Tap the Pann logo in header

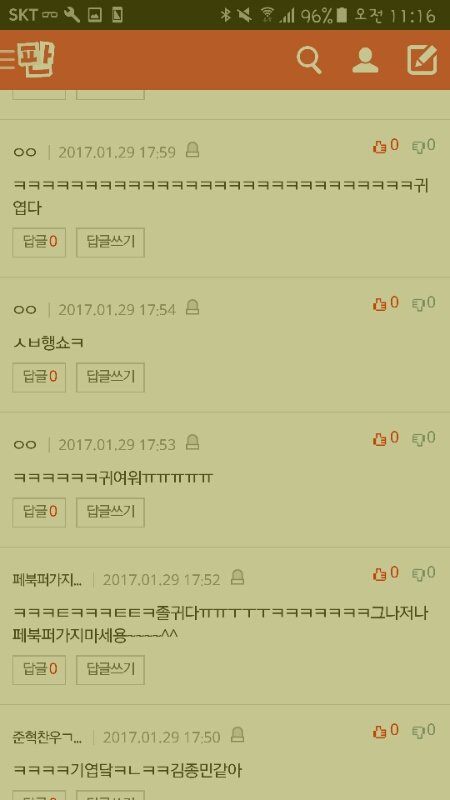pyautogui.click(x=36, y=60)
